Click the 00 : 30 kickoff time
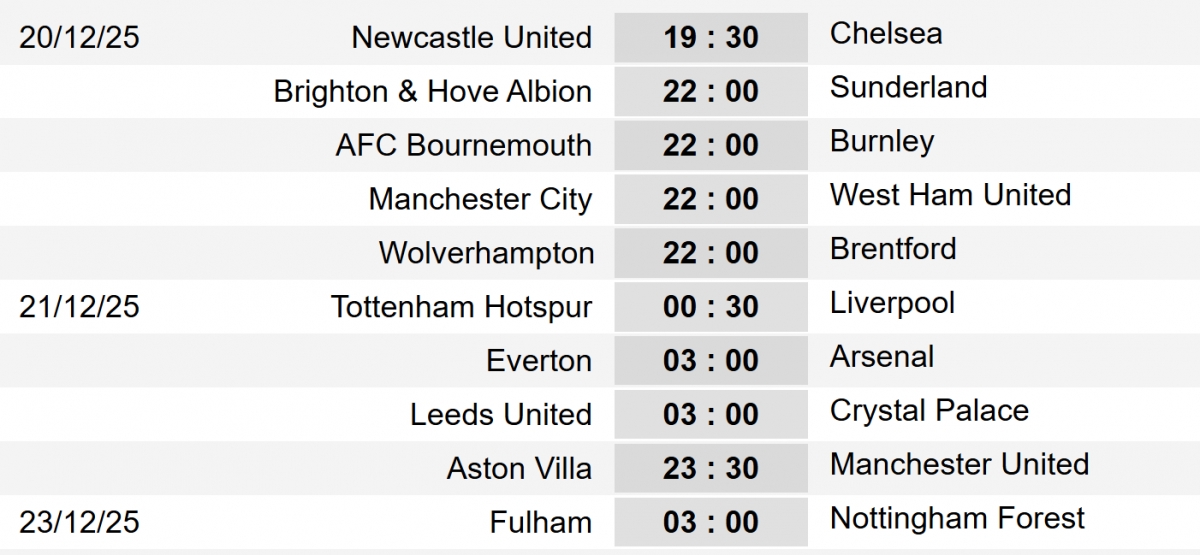This screenshot has height=555, width=1200. (711, 308)
